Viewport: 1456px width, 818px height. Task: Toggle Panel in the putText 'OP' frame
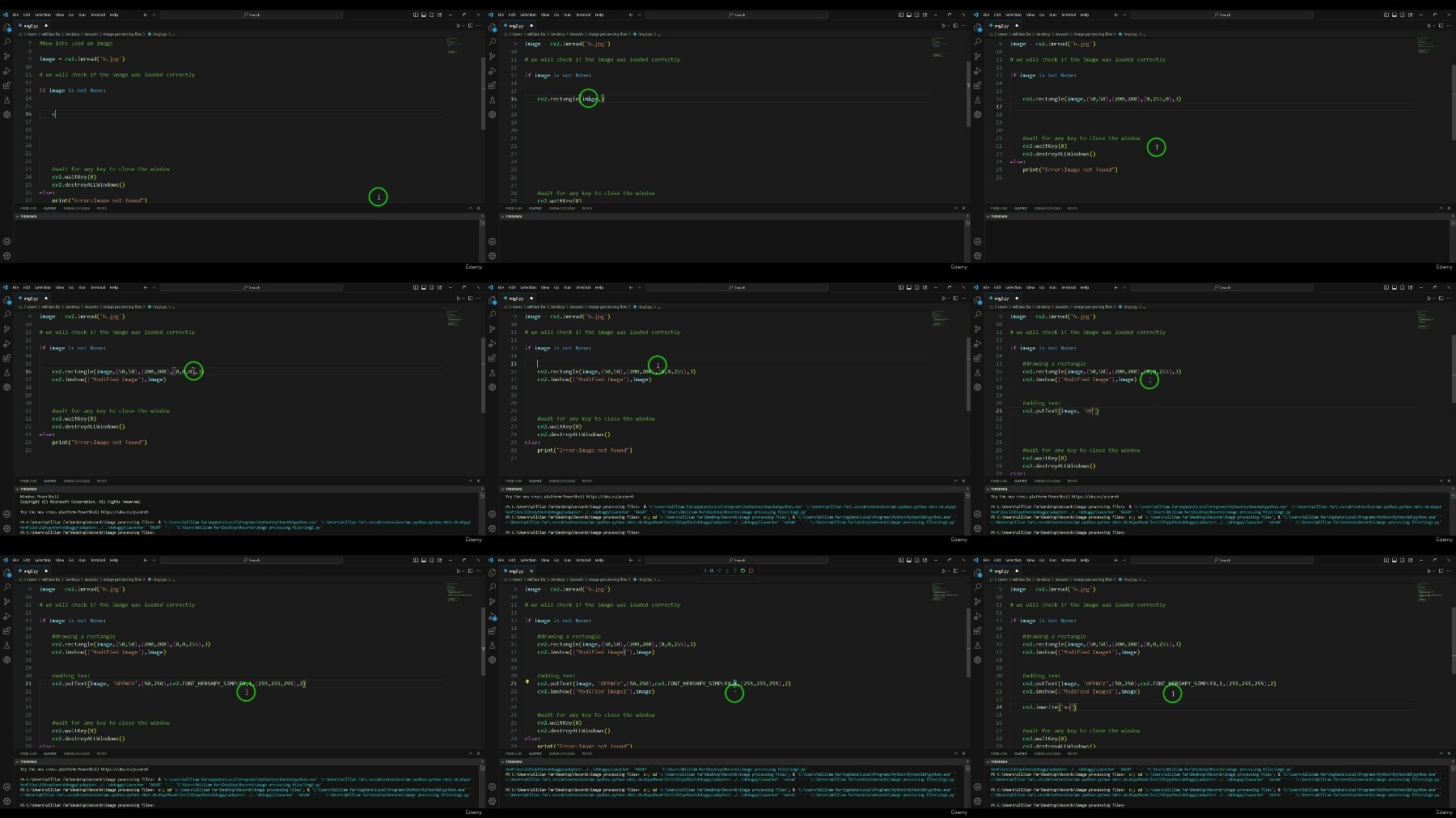tap(1395, 287)
